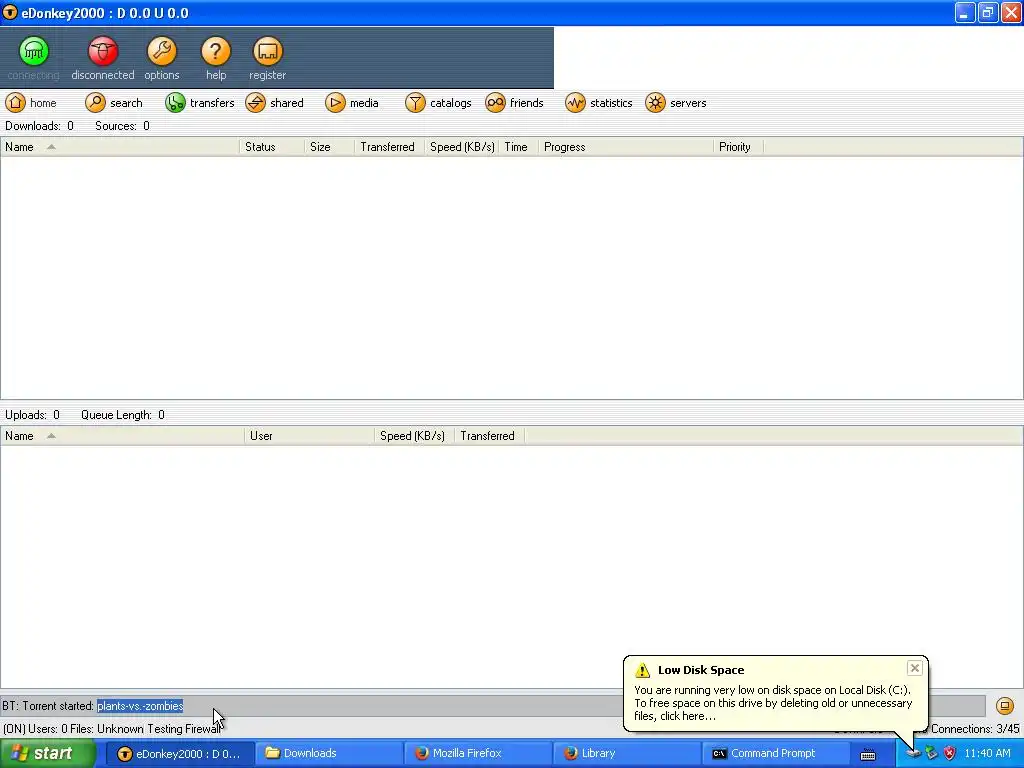The height and width of the screenshot is (768, 1024).
Task: Go to the home tab
Action: (x=31, y=103)
